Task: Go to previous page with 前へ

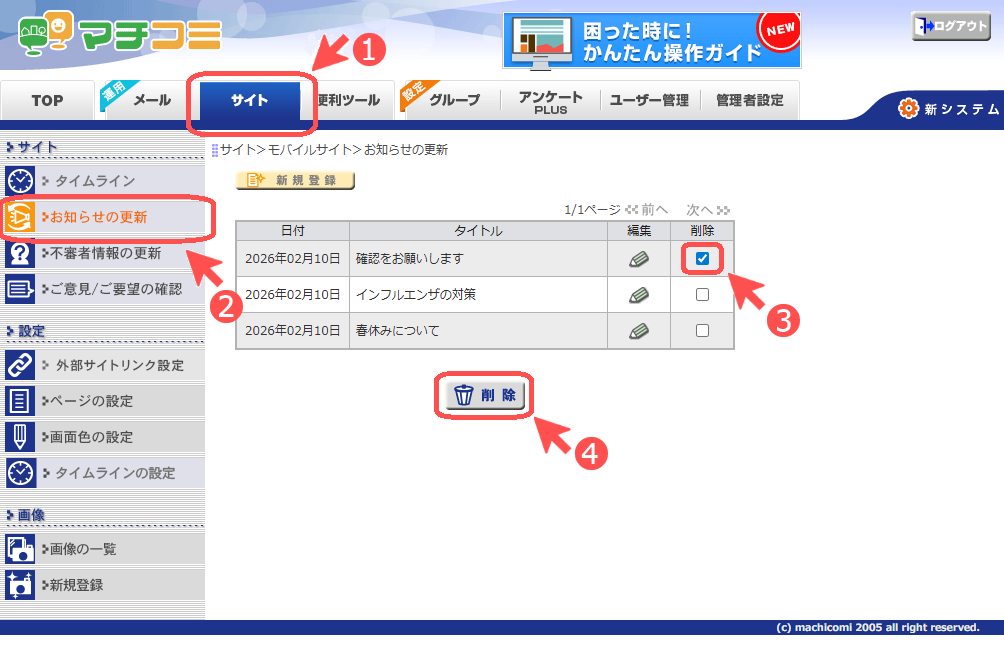Action: coord(647,210)
